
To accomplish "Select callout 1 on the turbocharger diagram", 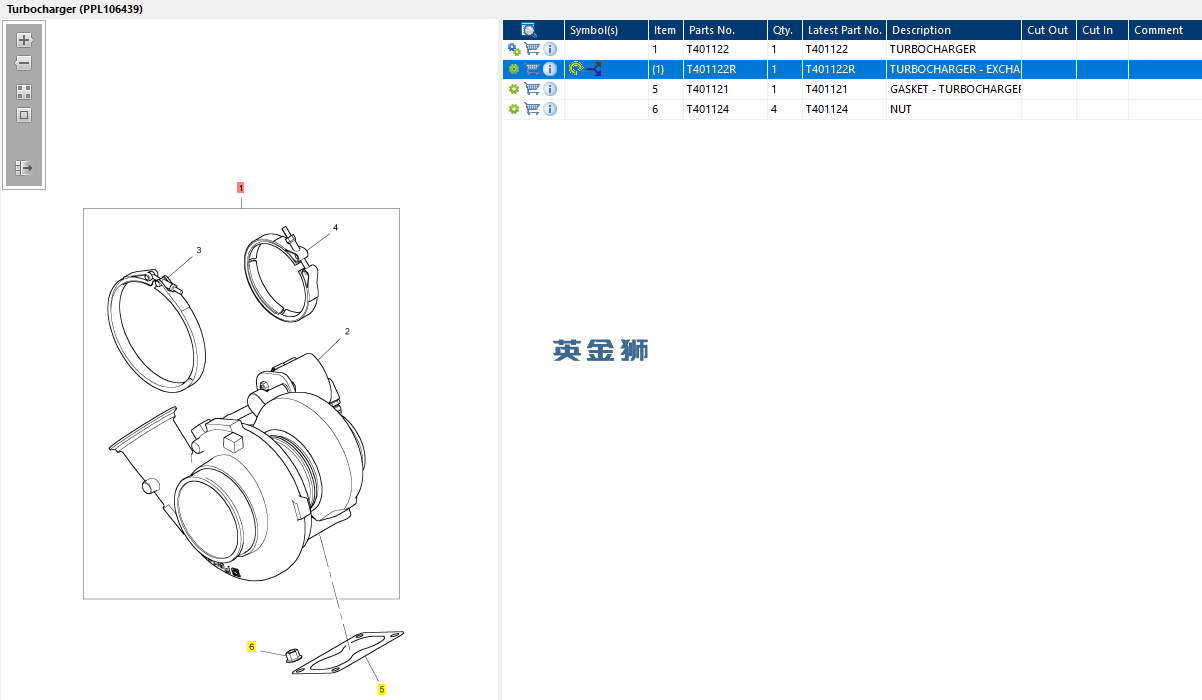I will pos(240,188).
